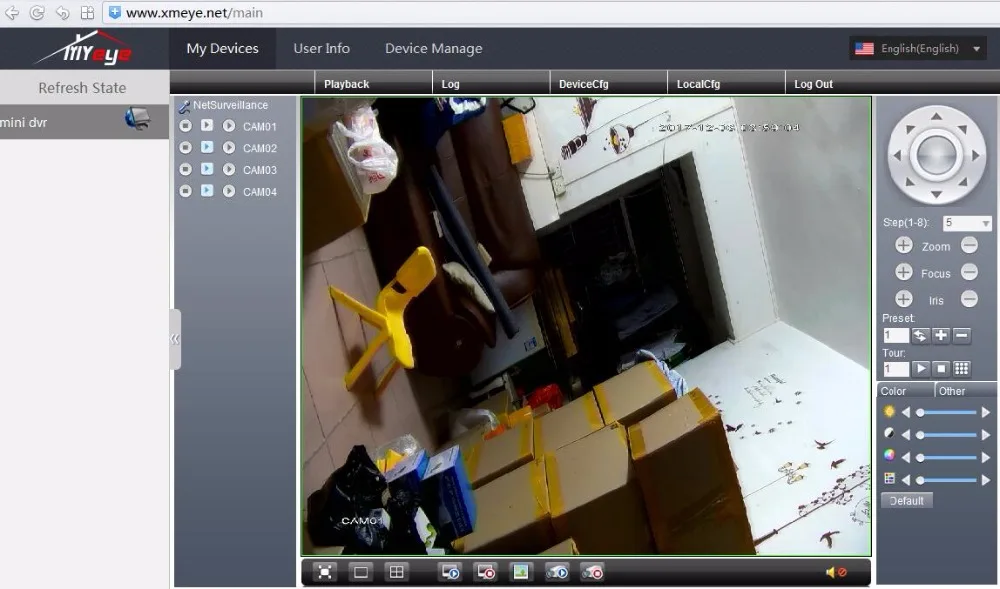Open the English language dropdown
Viewport: 1000px width, 589px height.
point(918,48)
